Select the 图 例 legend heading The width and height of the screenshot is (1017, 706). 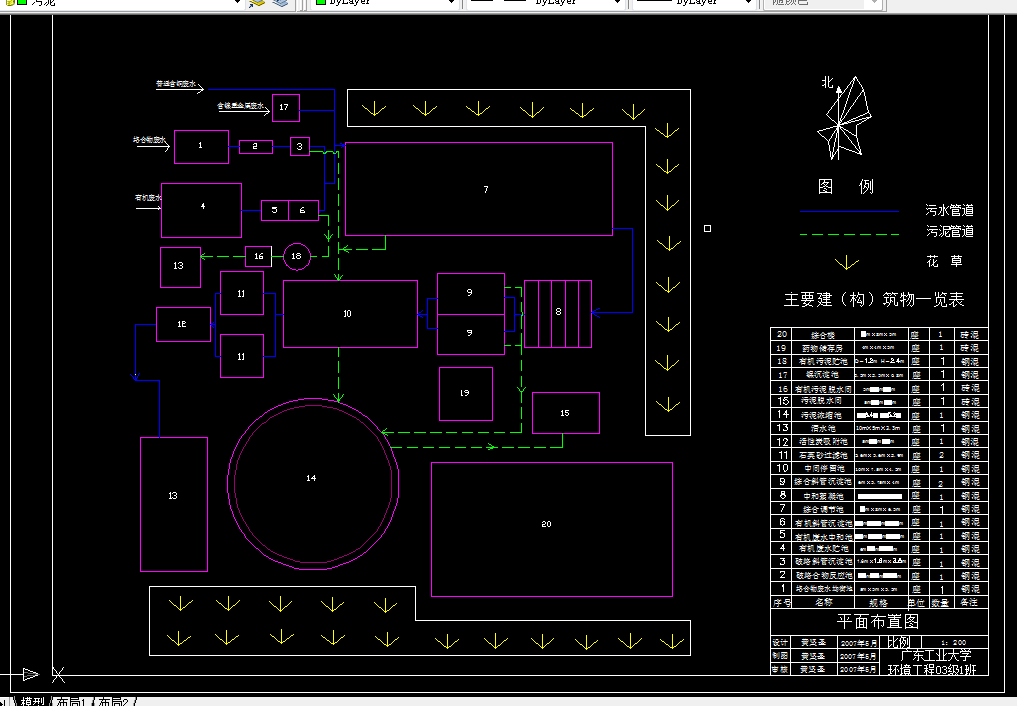point(846,187)
